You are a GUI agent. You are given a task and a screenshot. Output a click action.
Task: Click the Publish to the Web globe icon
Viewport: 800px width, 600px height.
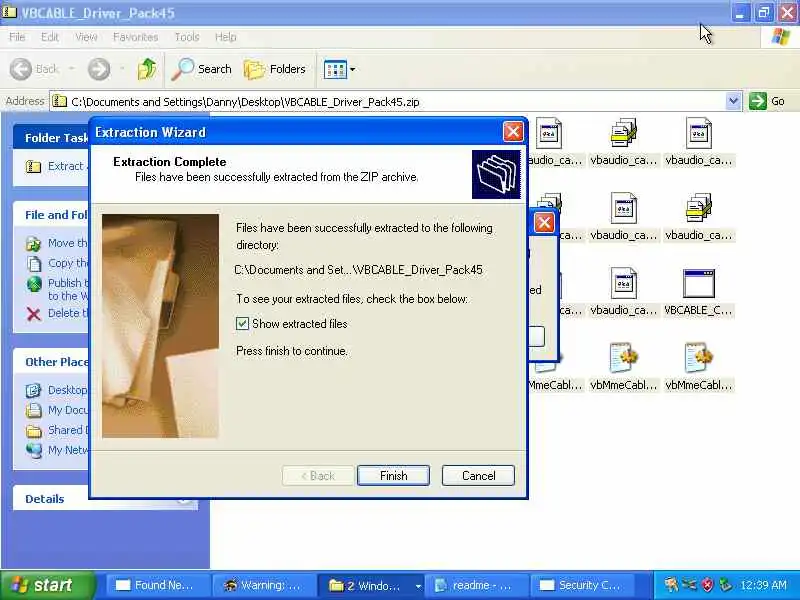(x=34, y=284)
